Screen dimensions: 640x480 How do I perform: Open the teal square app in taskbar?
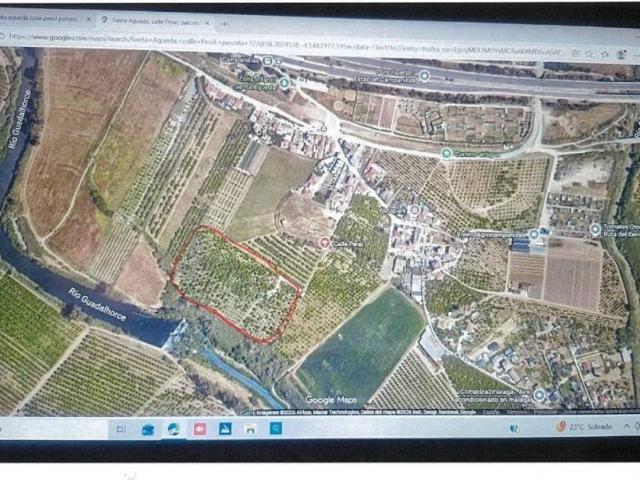pos(276,428)
